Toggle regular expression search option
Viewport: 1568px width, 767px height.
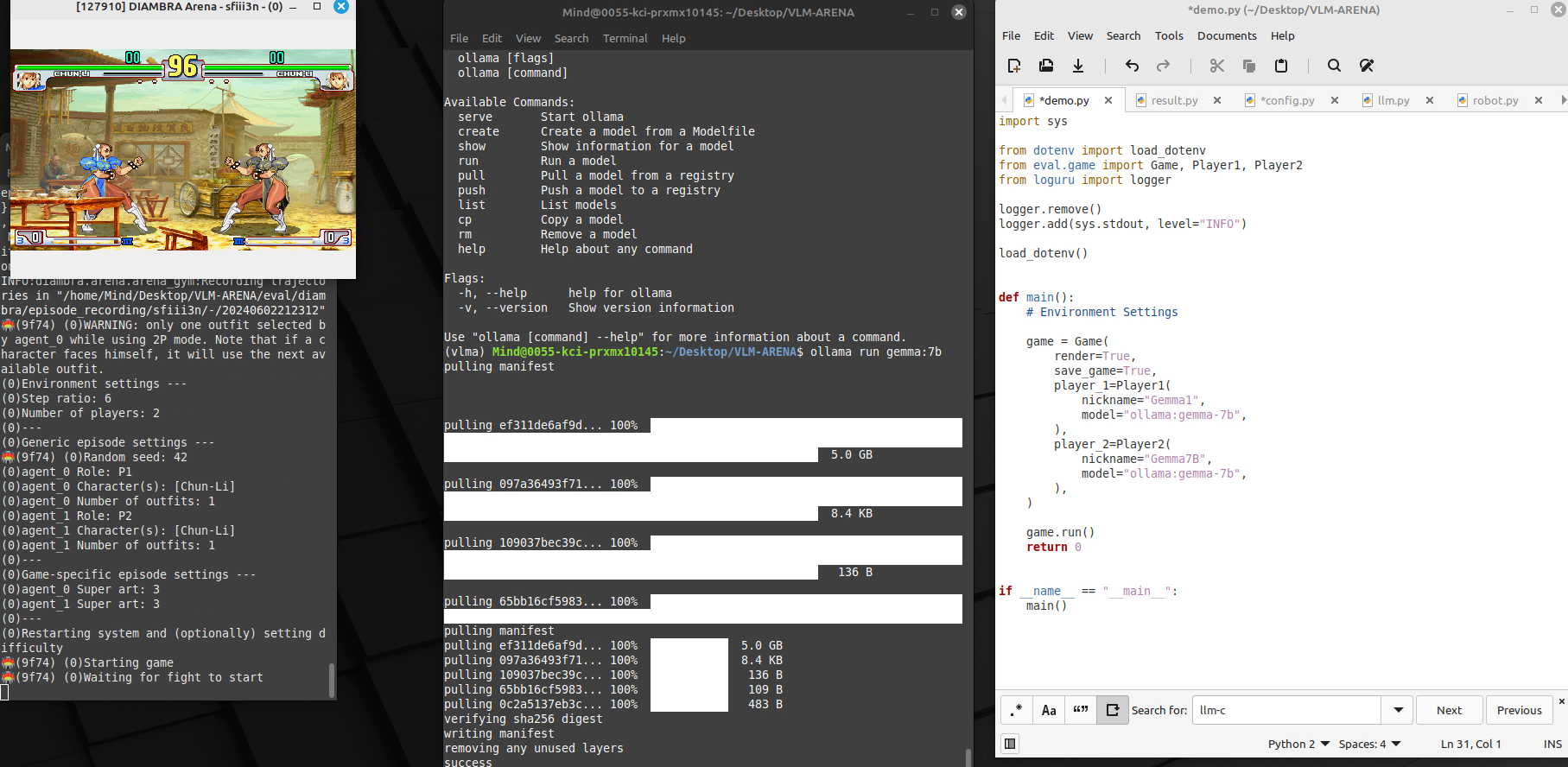click(x=1017, y=710)
